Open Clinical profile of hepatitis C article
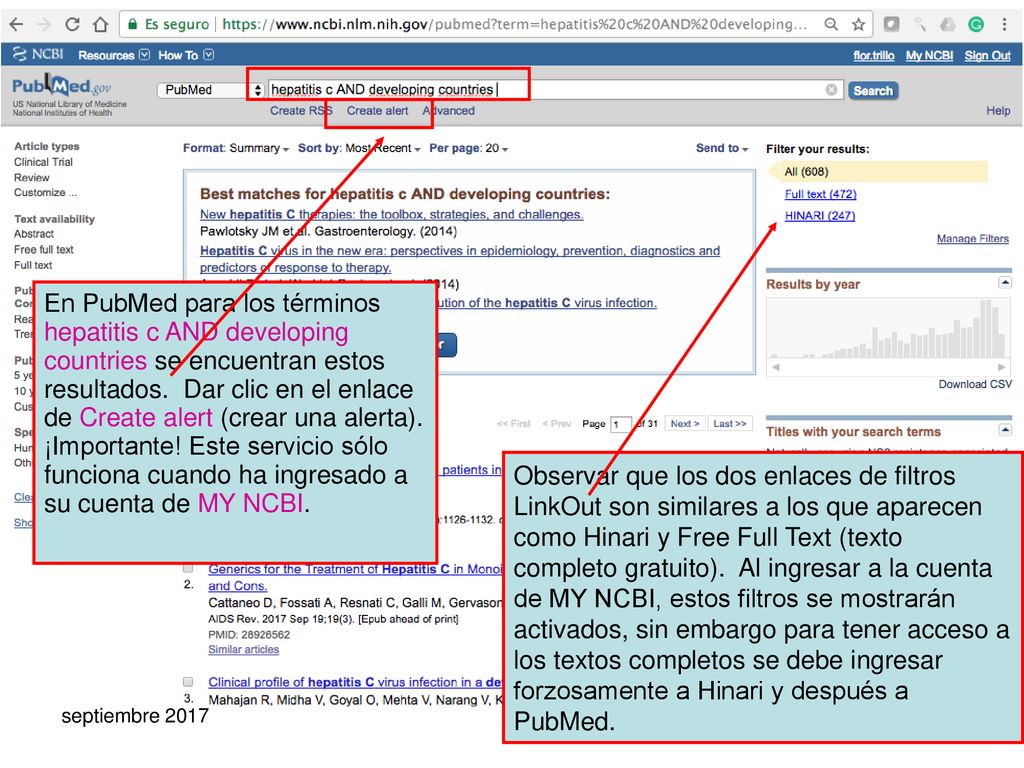Screen dimensions: 1024x768 click(355, 682)
